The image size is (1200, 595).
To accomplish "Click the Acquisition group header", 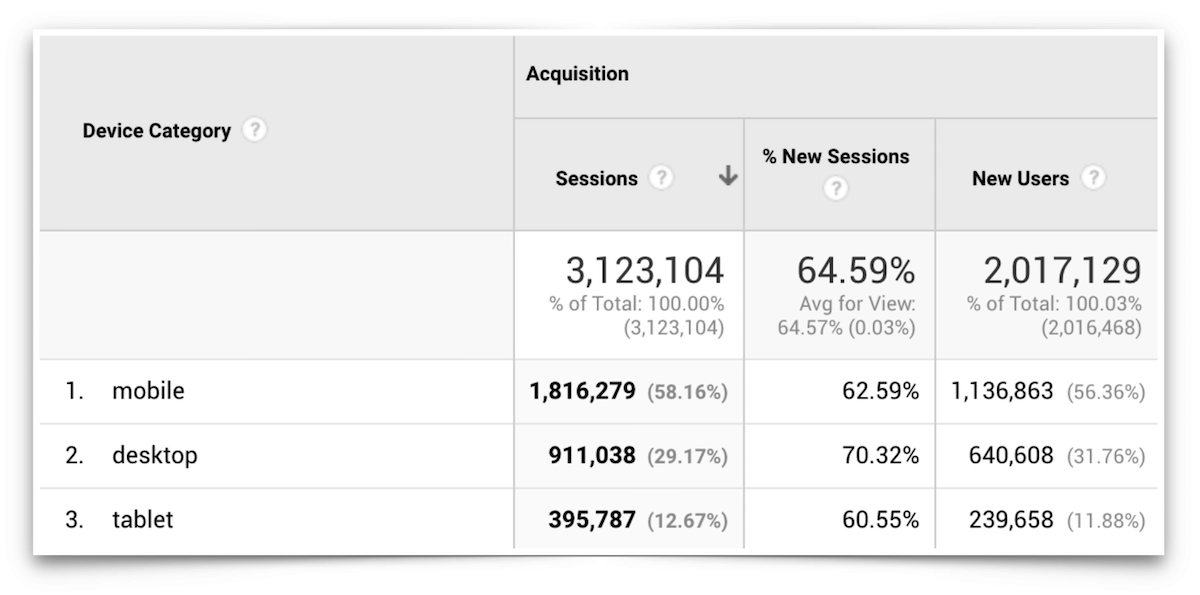I will [578, 74].
